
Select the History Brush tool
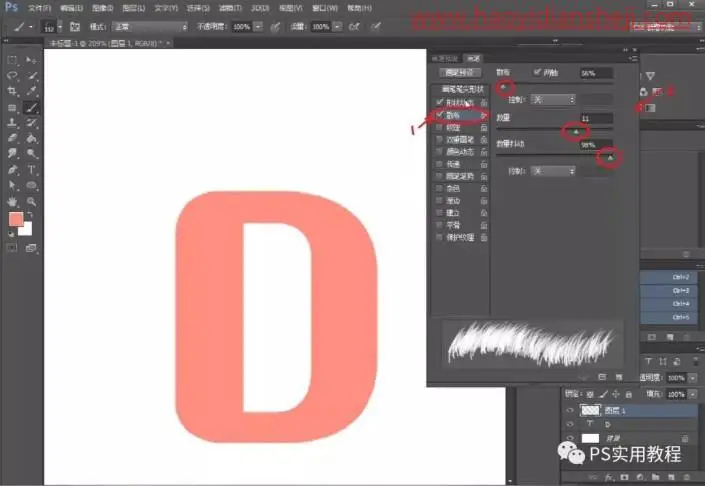click(x=31, y=123)
